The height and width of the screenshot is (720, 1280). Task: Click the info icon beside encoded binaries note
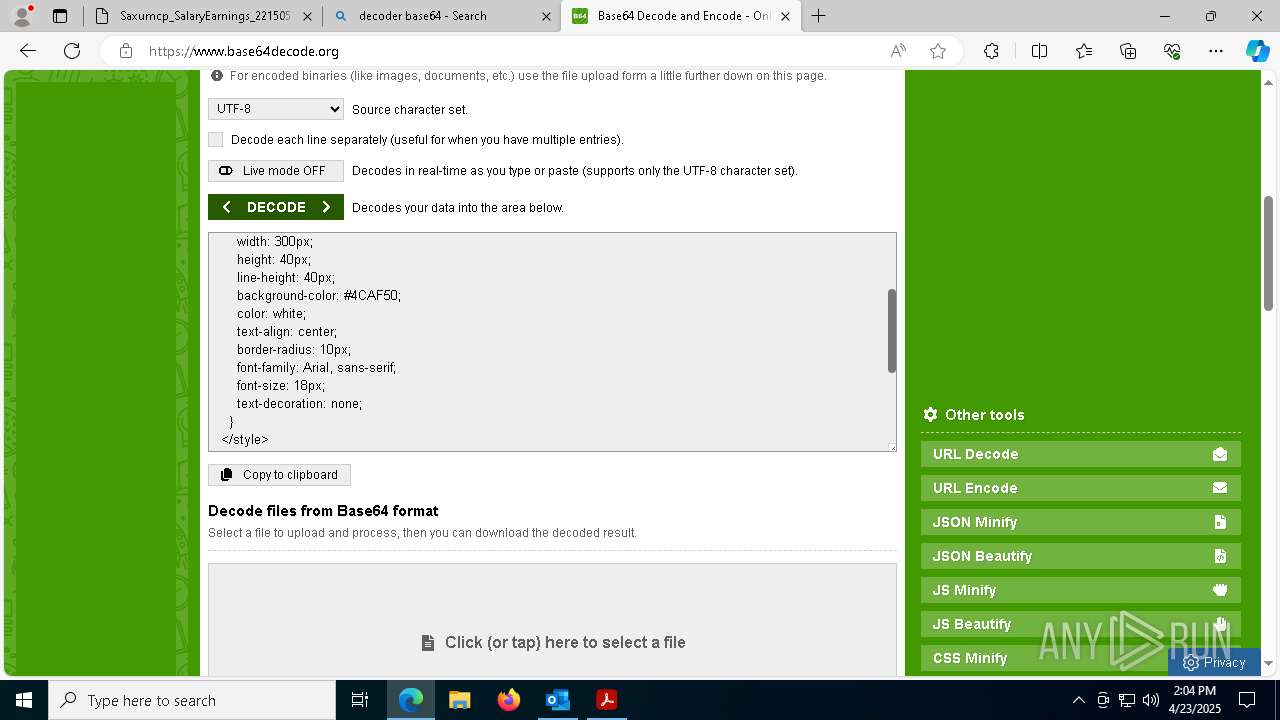tap(217, 76)
